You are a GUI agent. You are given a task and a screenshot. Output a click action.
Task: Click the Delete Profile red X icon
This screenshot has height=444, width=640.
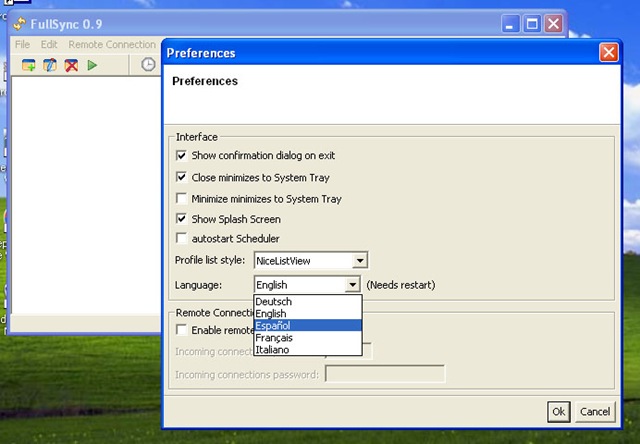(x=71, y=65)
